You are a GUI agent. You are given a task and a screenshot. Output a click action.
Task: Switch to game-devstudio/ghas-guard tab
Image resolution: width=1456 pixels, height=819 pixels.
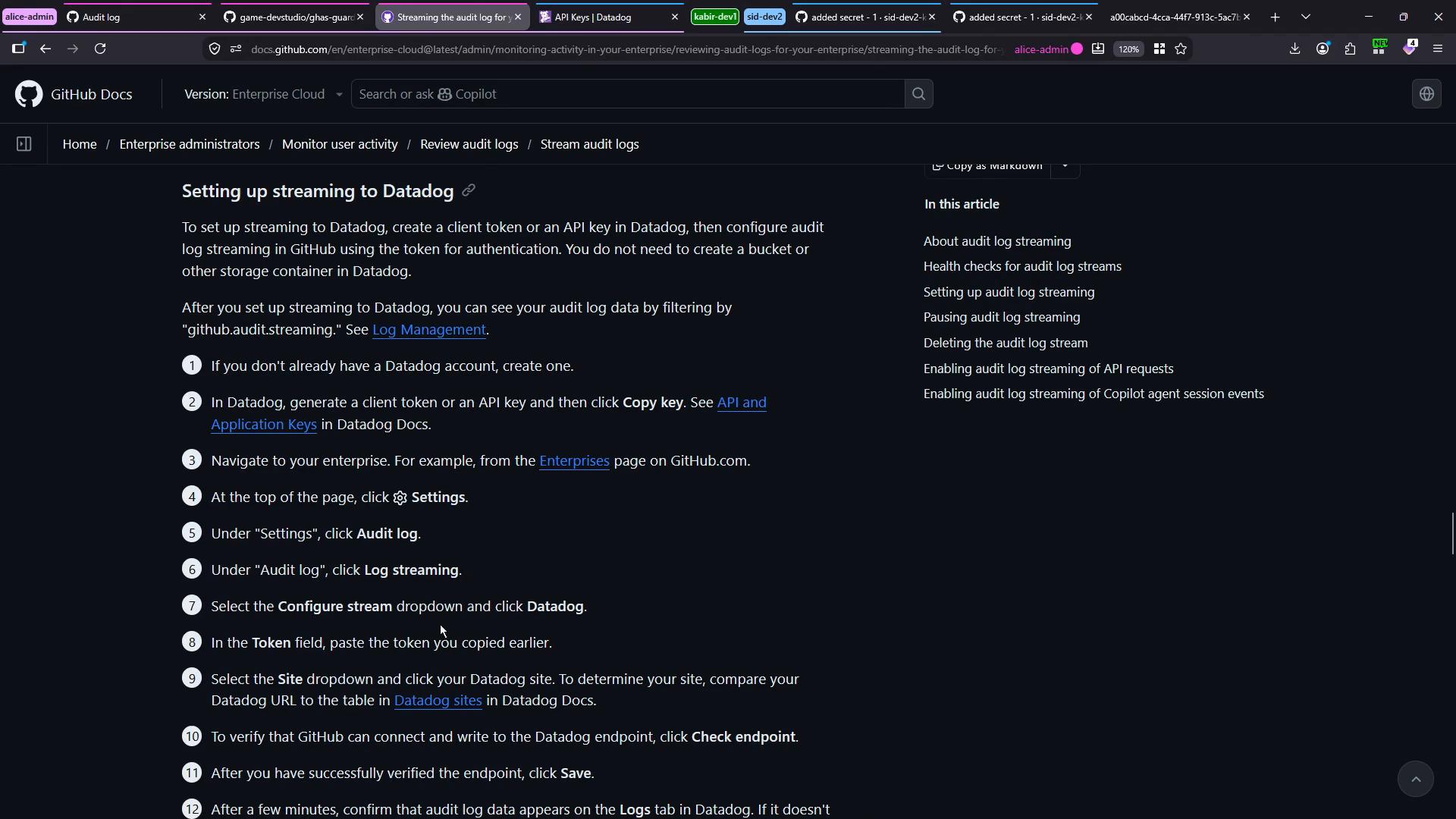pos(288,17)
